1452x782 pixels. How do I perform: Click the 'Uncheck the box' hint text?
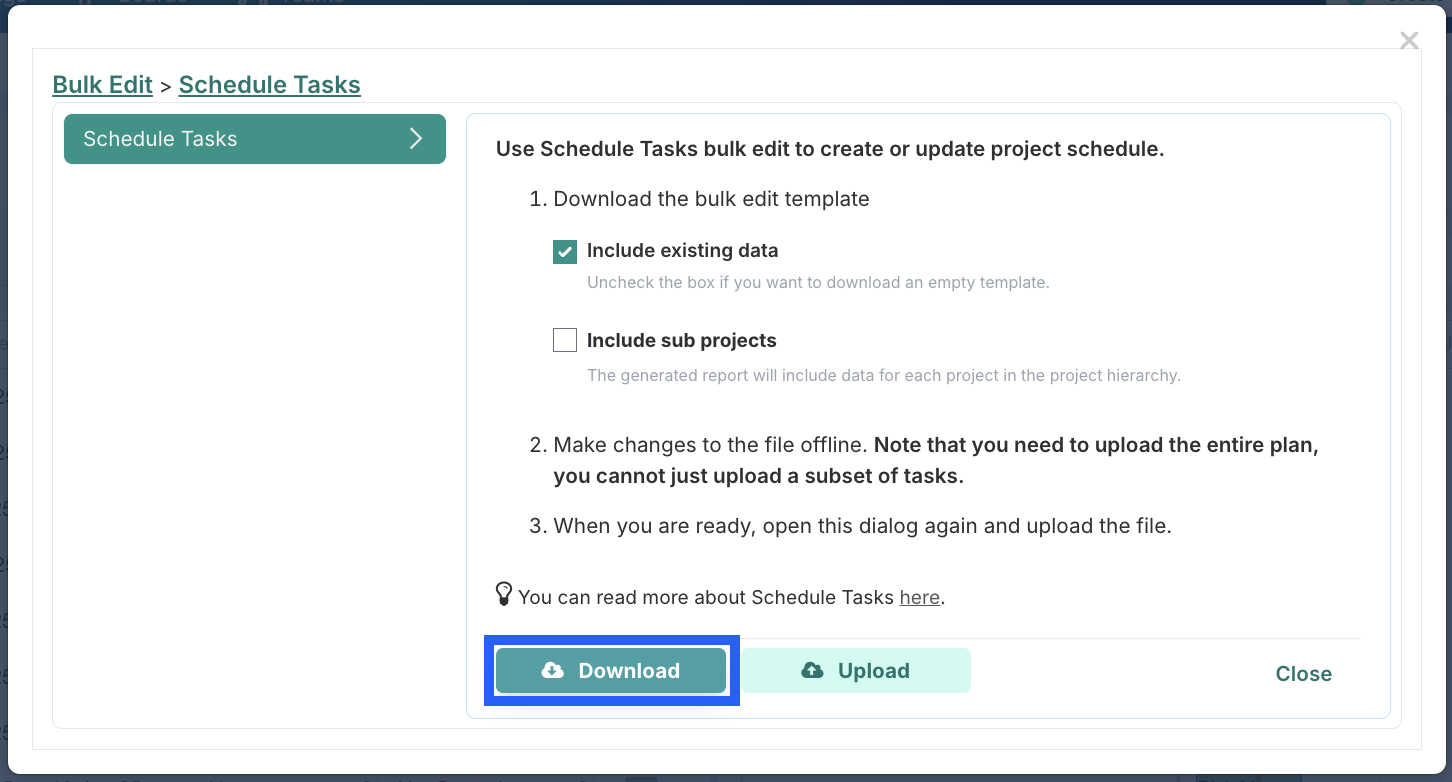pyautogui.click(x=818, y=282)
